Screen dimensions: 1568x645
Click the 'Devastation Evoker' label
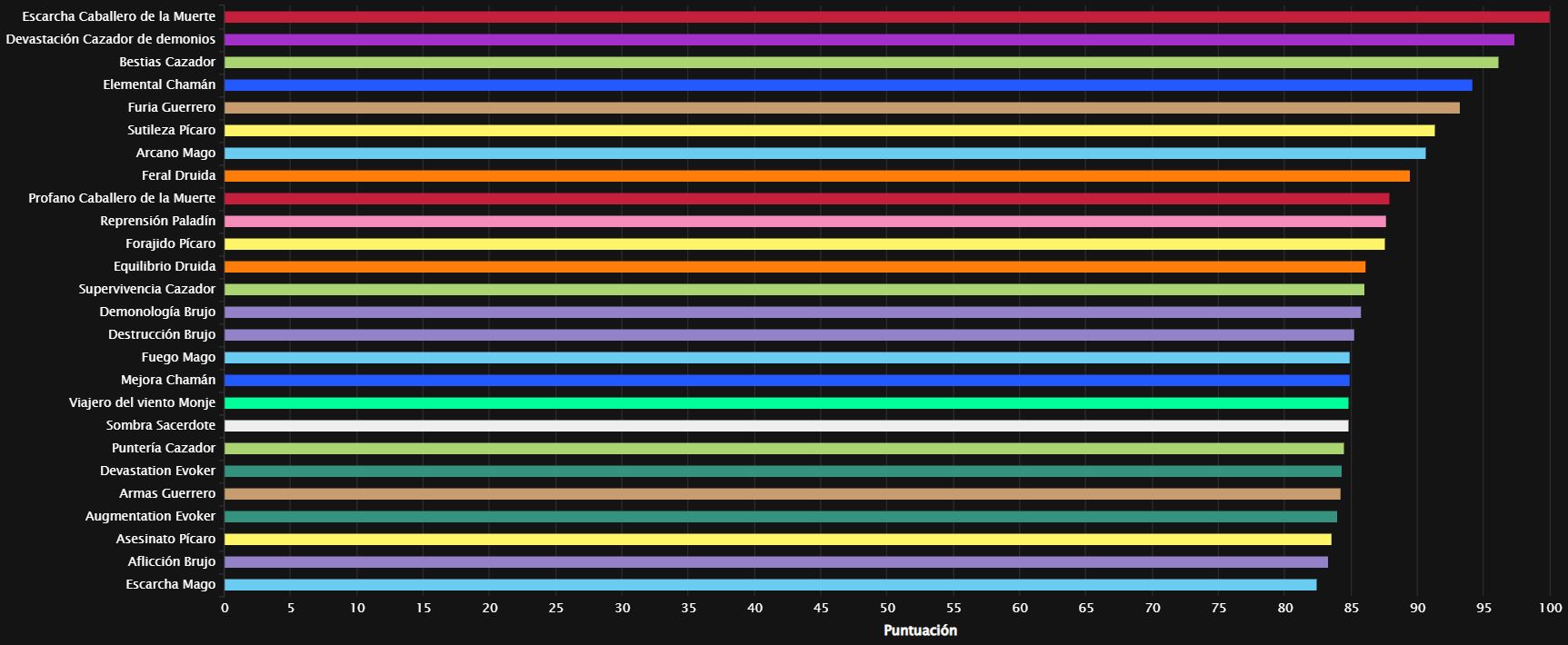(x=157, y=471)
